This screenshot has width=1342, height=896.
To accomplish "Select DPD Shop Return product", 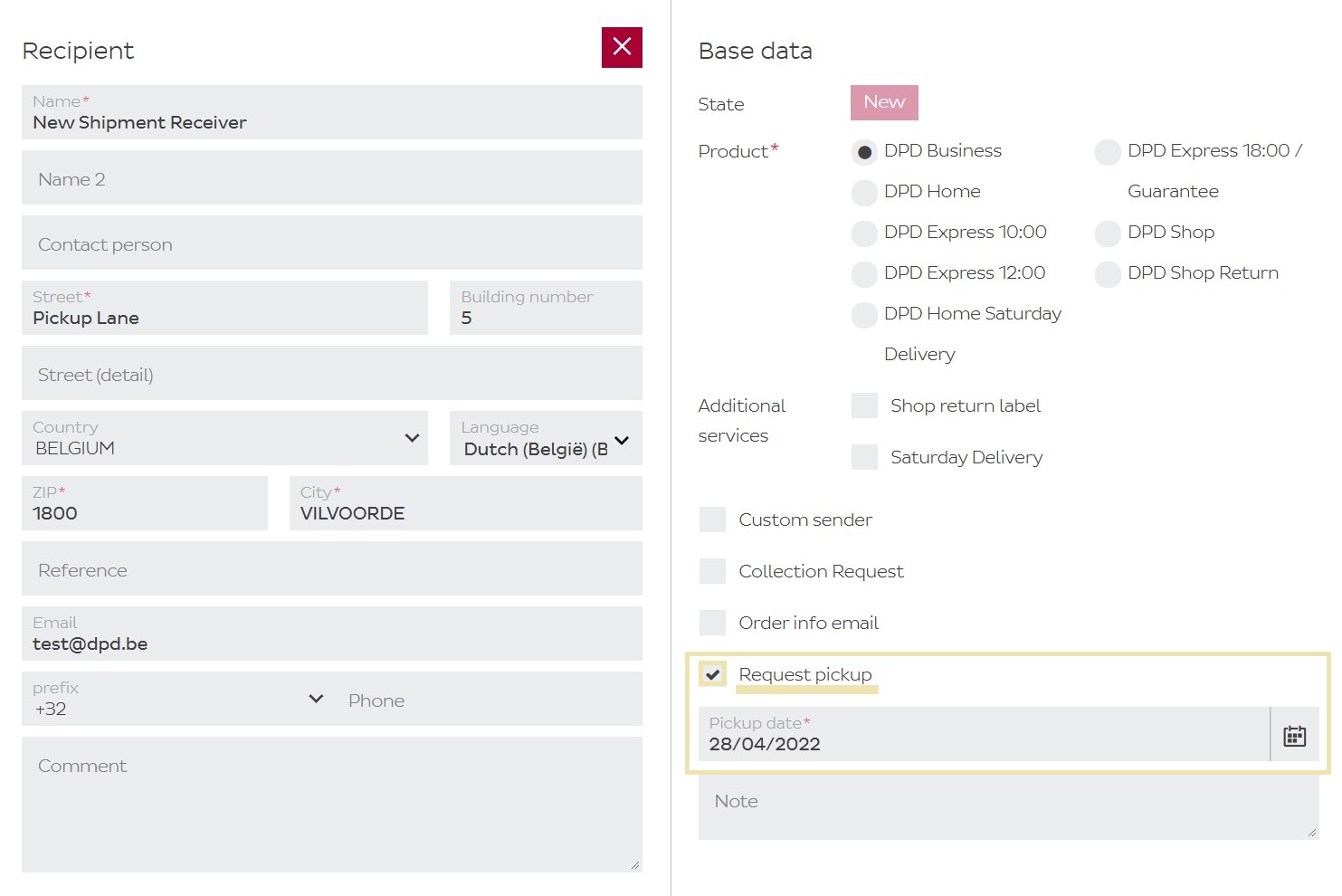I will pyautogui.click(x=1108, y=273).
